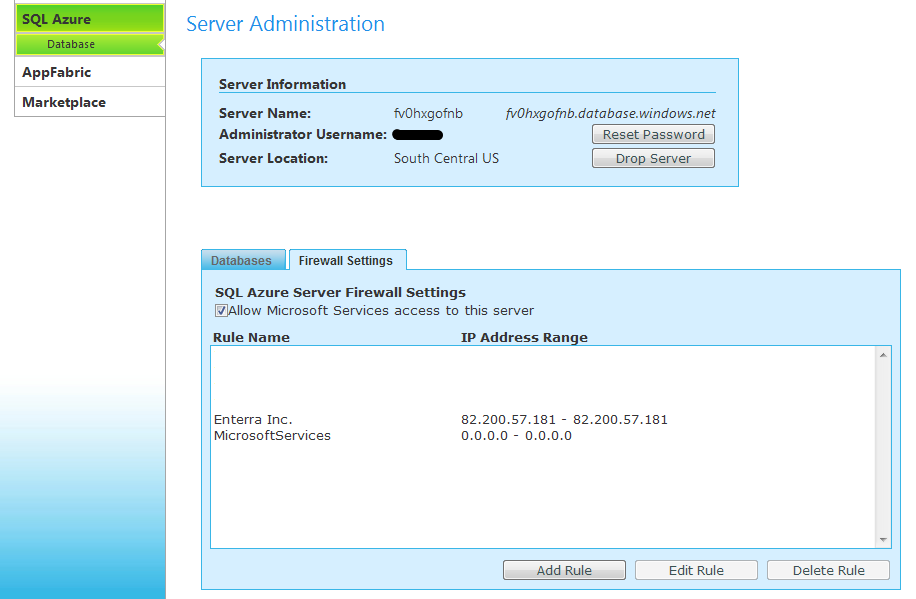Click the Add Rule button
The width and height of the screenshot is (916, 599).
point(564,570)
